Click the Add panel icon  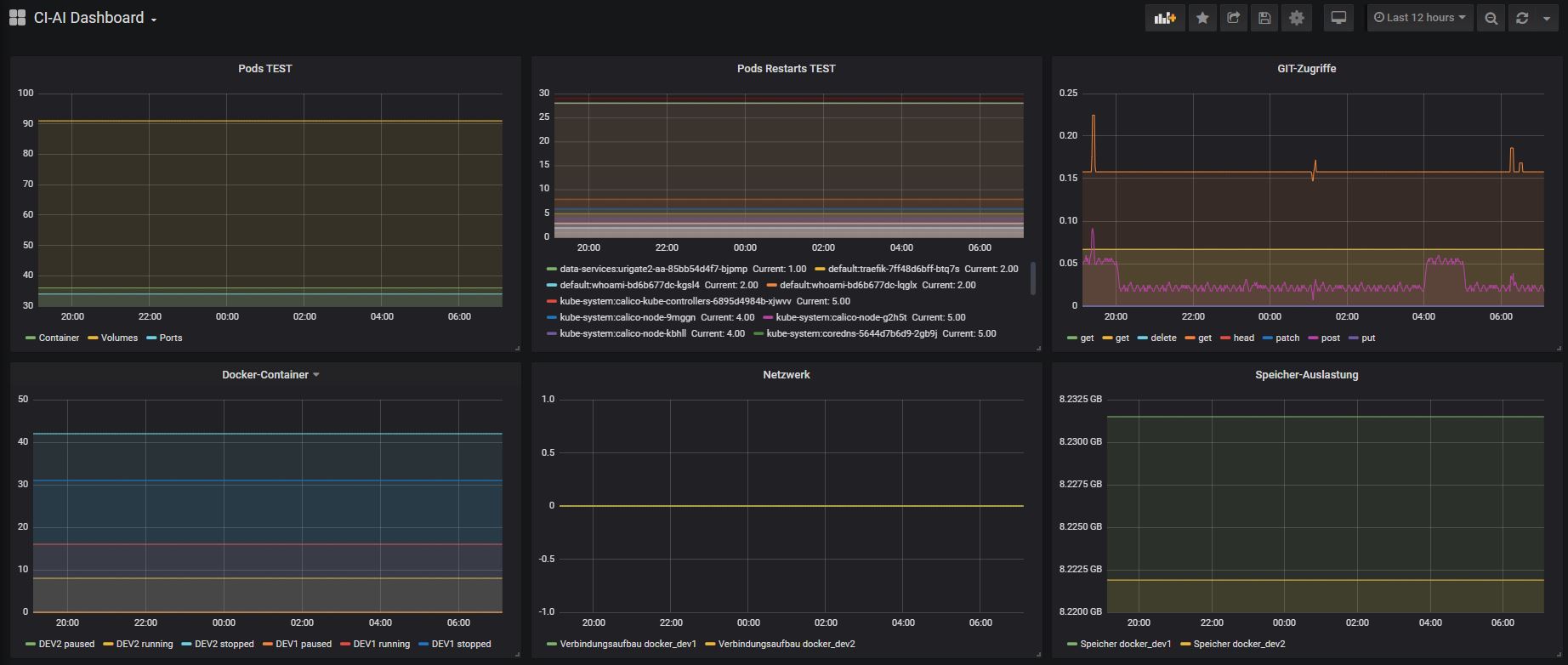click(1164, 18)
